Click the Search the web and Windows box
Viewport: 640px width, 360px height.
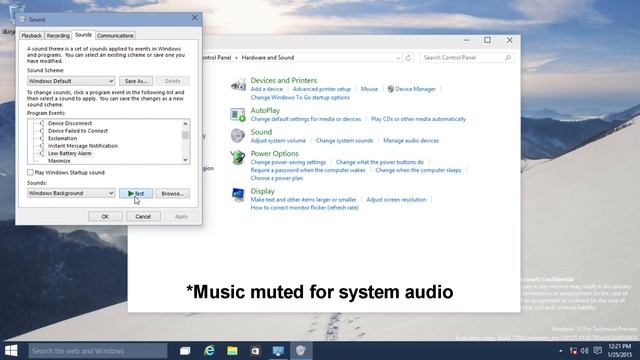click(98, 351)
